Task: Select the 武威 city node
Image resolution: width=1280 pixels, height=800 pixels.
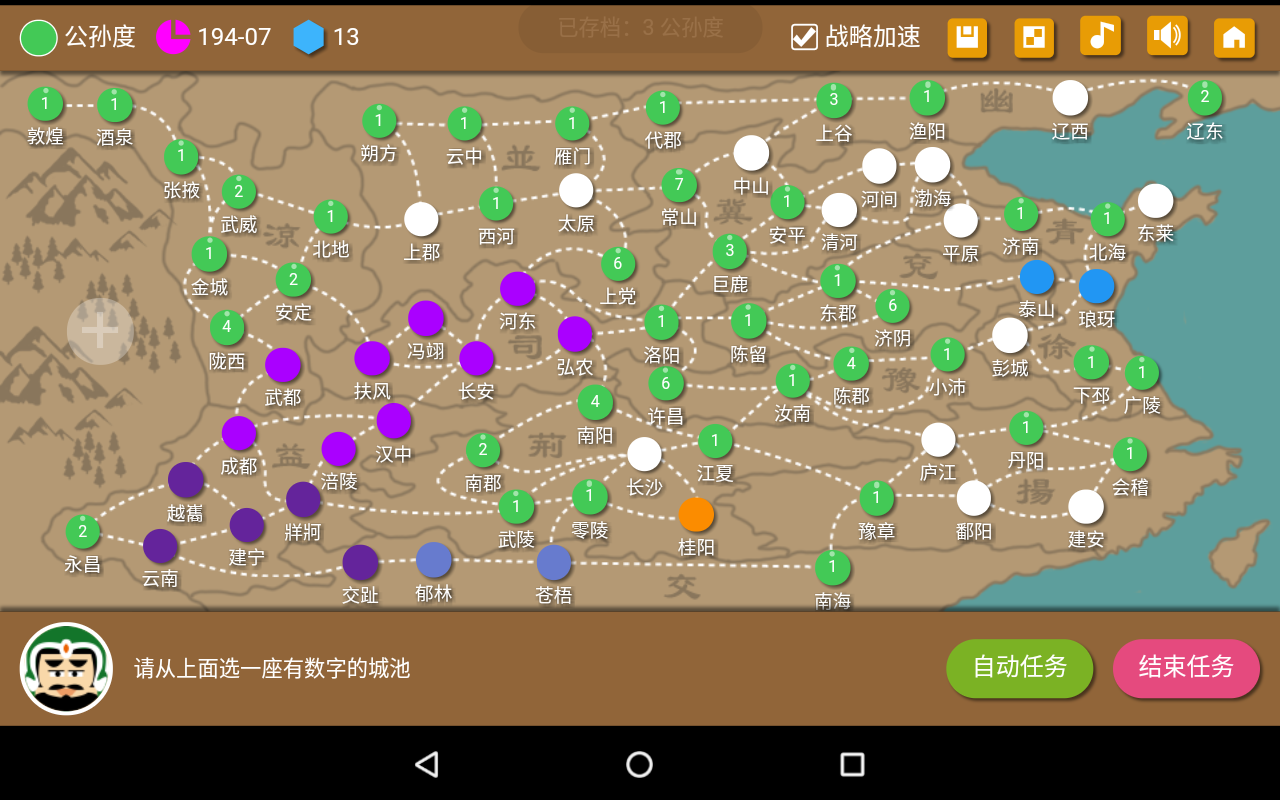Action: coord(239,192)
